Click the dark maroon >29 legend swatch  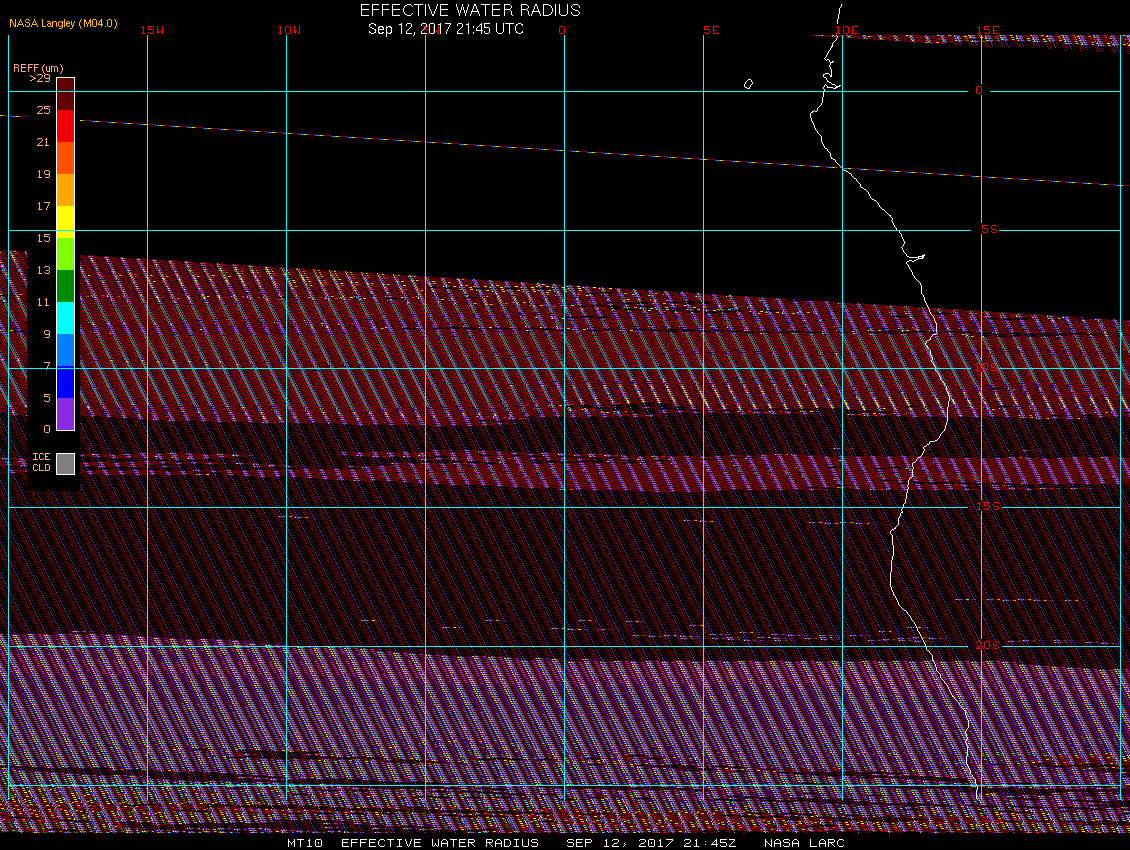[66, 94]
